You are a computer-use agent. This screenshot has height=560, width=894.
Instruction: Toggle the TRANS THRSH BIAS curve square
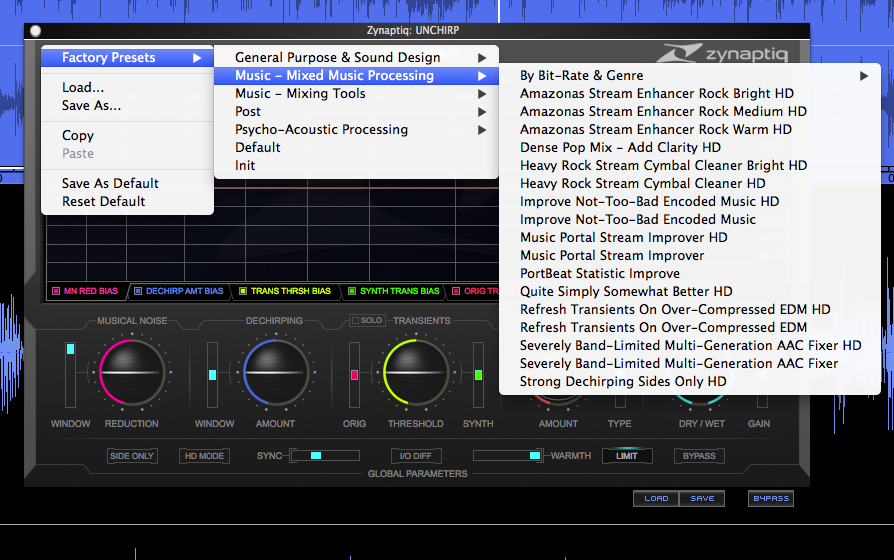pos(243,291)
